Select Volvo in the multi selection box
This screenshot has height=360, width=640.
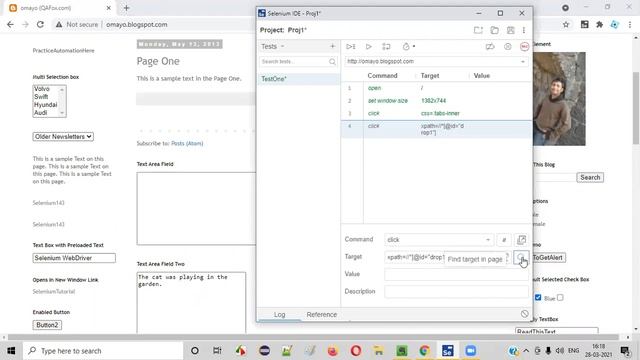pyautogui.click(x=42, y=89)
